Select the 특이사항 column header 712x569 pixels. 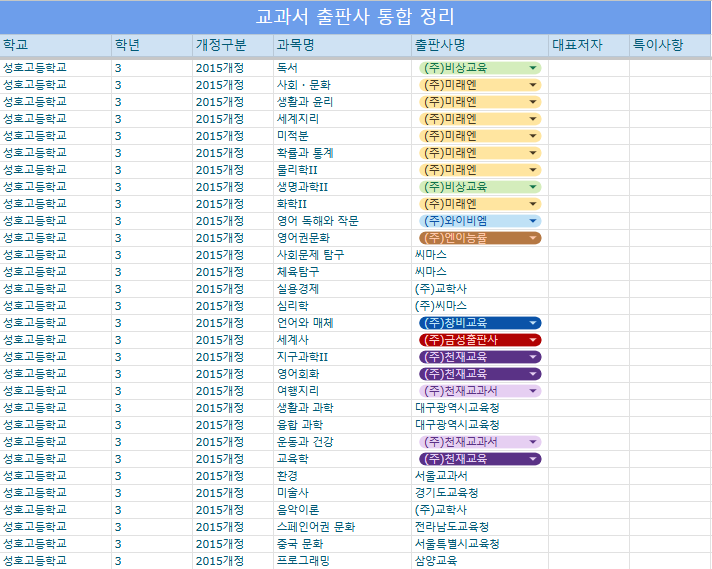click(x=670, y=45)
